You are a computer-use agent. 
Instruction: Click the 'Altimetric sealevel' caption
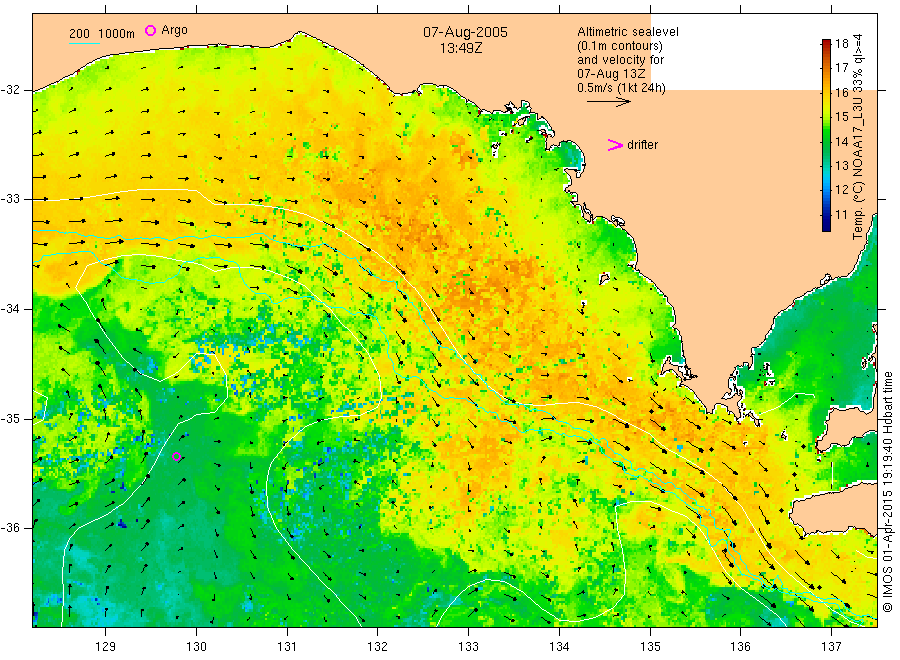(x=628, y=32)
